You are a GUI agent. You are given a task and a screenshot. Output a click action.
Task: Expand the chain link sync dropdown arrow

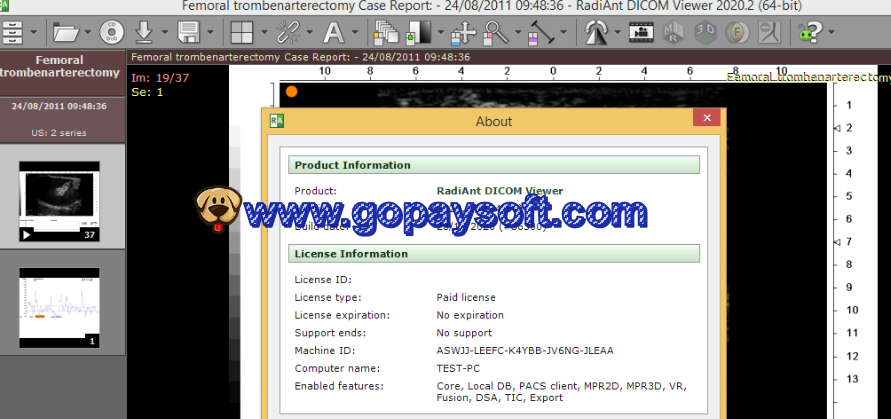coord(310,32)
